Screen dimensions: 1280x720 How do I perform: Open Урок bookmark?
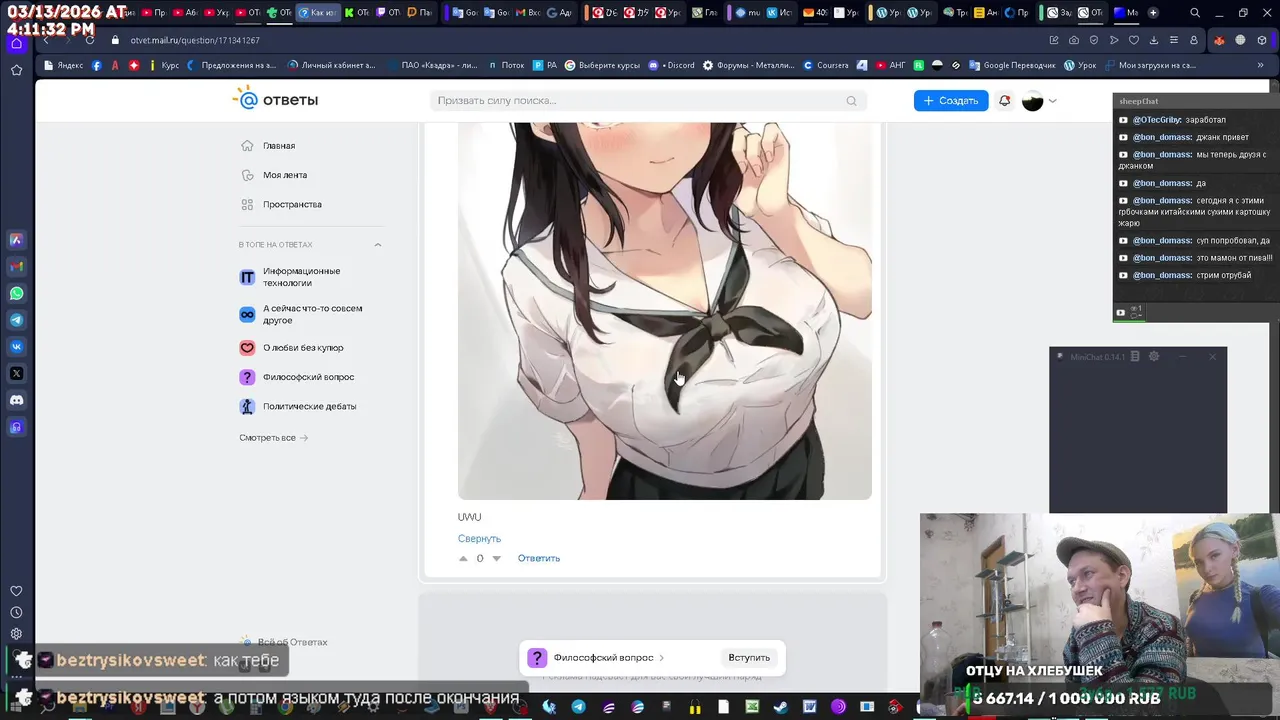[x=1080, y=65]
